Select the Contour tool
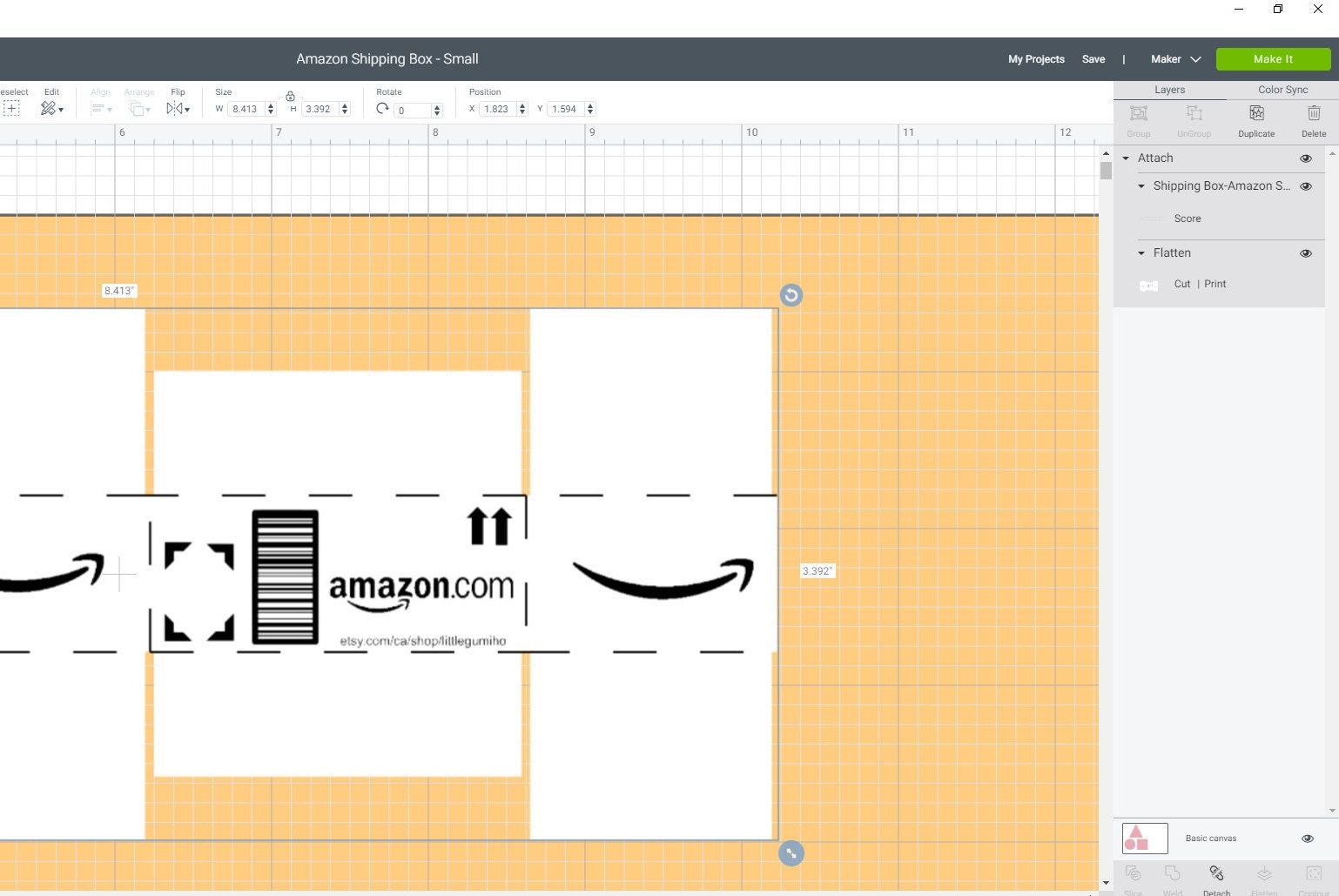The image size is (1339, 896). pyautogui.click(x=1315, y=873)
